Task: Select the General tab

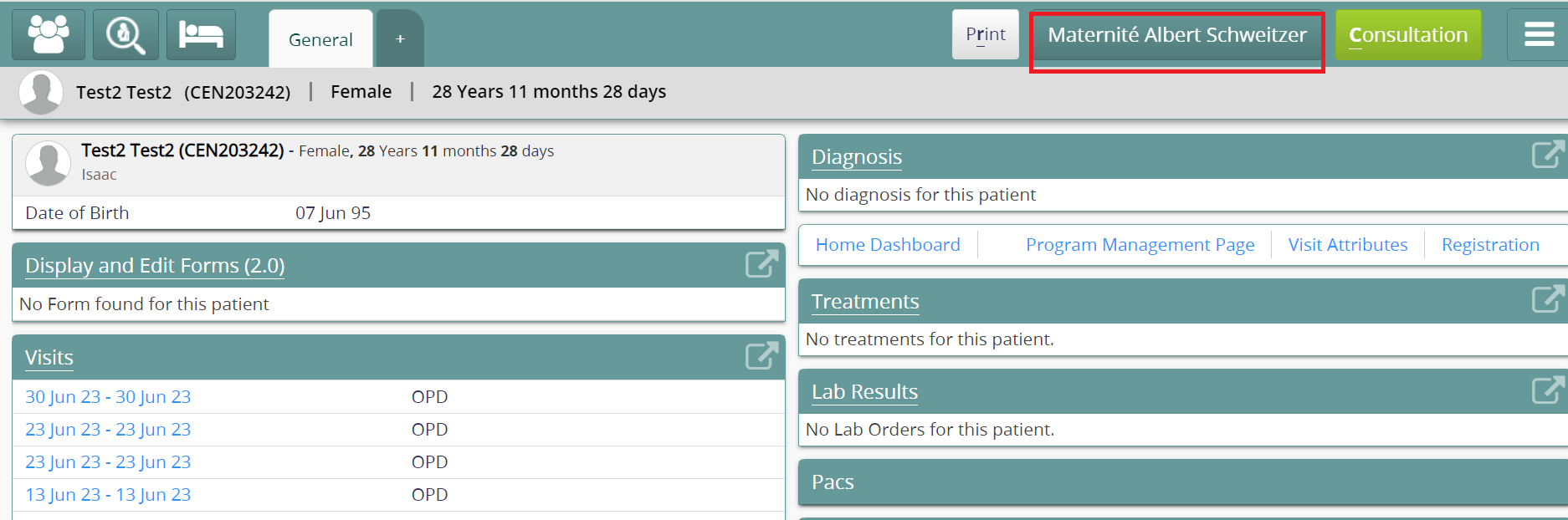Action: [x=320, y=39]
